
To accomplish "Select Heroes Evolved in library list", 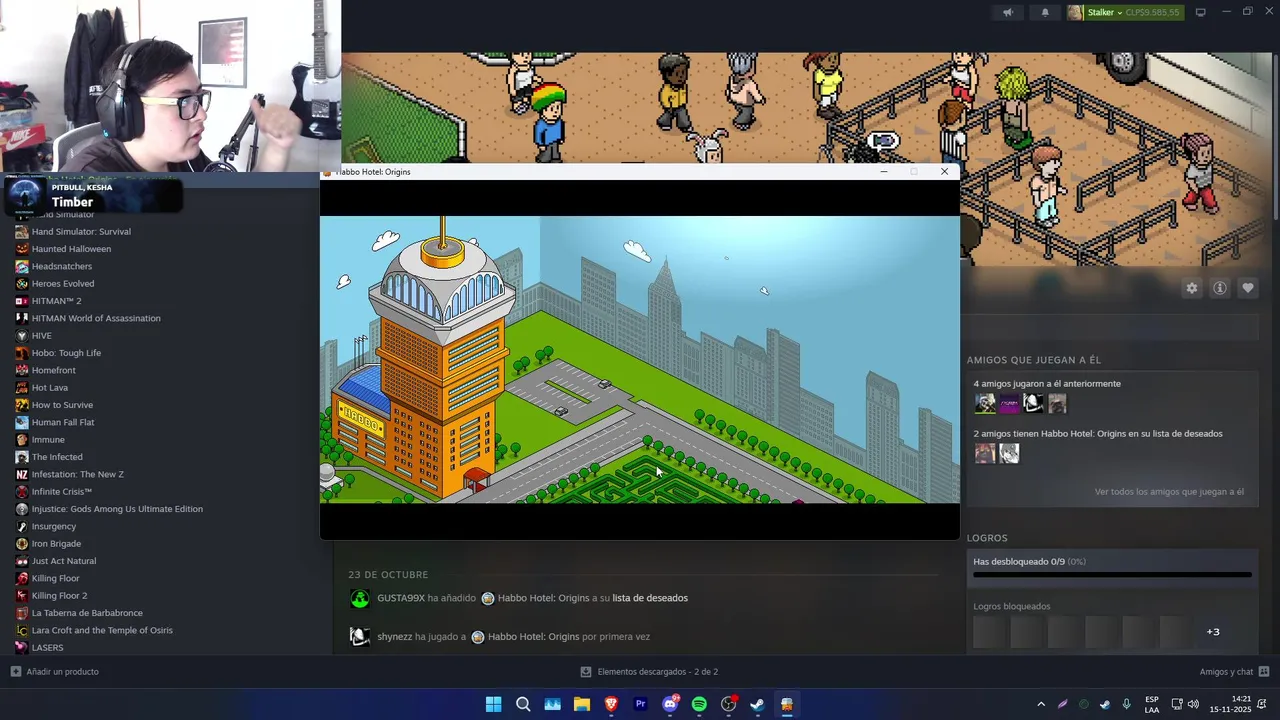I will pos(63,283).
